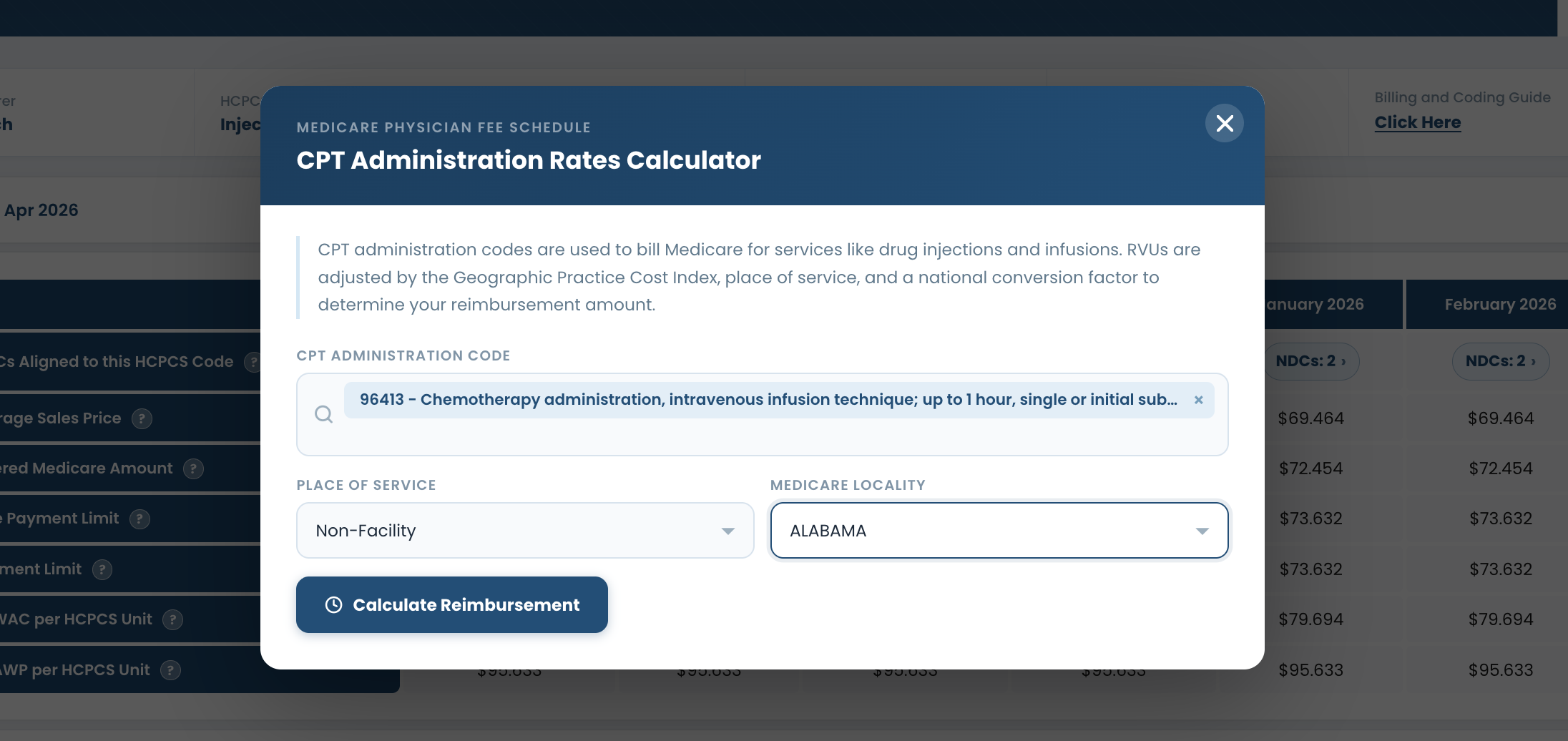Click the Apr 2026 date label
The width and height of the screenshot is (1568, 741).
pos(41,210)
